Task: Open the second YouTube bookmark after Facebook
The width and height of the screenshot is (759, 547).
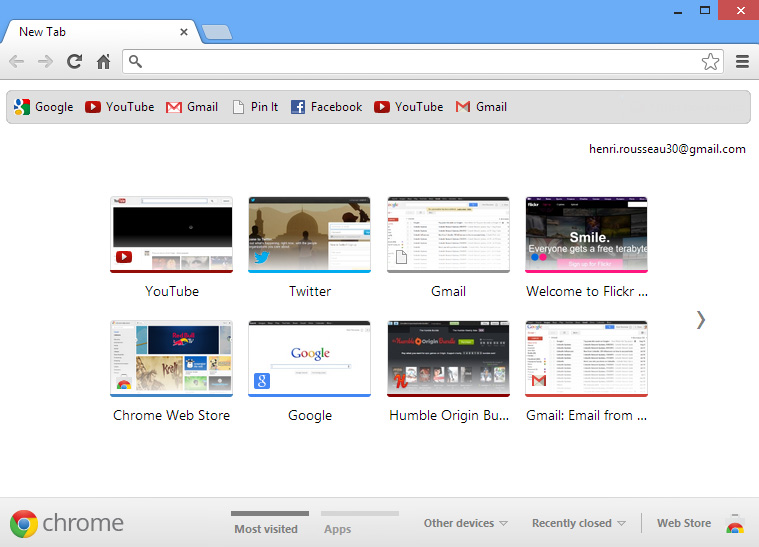Action: point(409,107)
